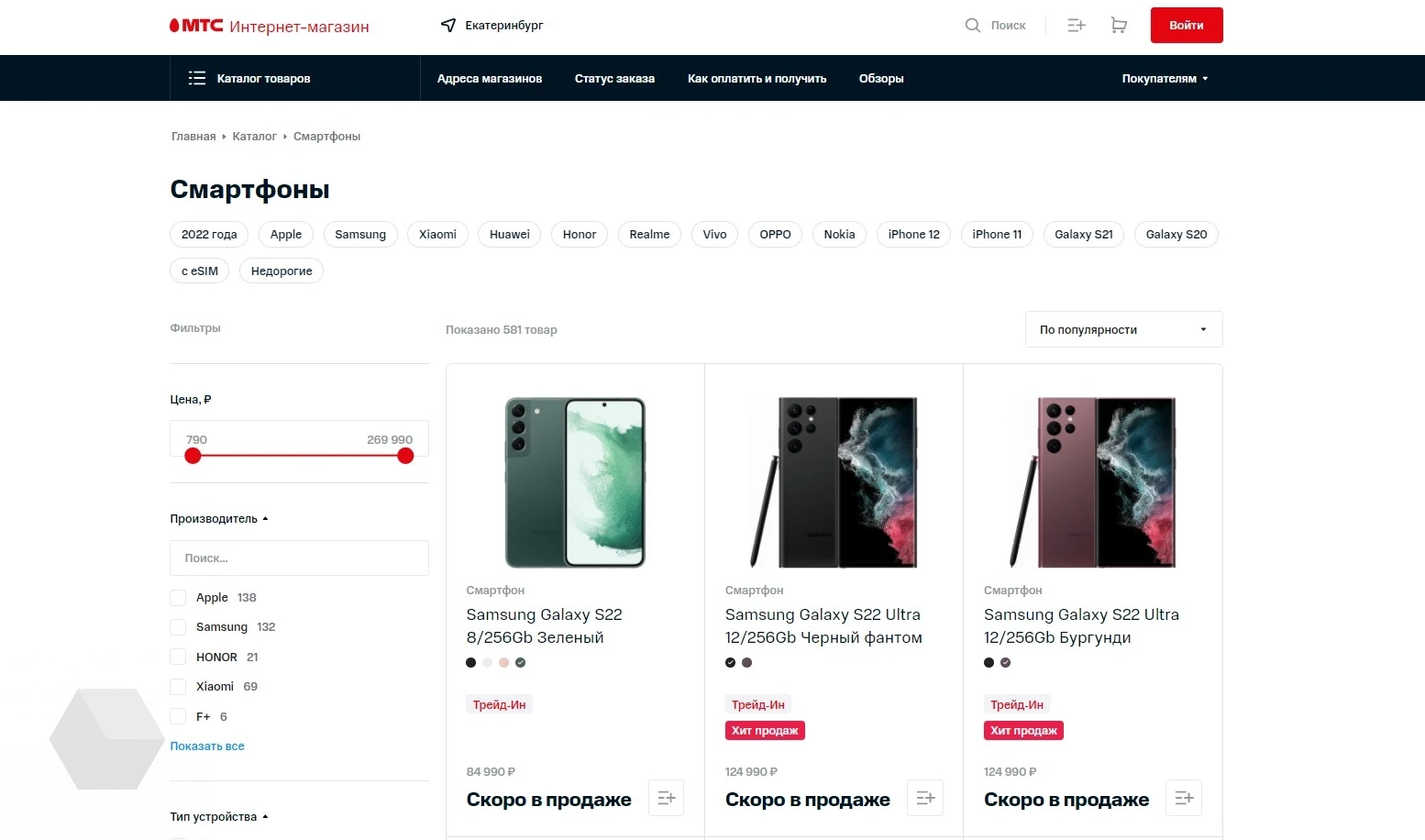The width and height of the screenshot is (1425, 840).
Task: Click the Показать все manufacturers link
Action: [x=207, y=746]
